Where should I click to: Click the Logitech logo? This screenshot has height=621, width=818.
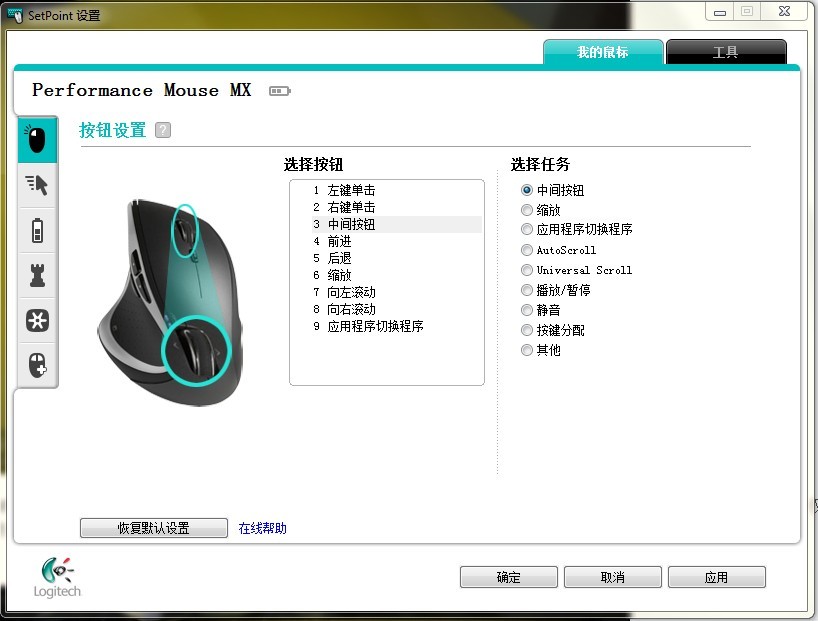57,577
